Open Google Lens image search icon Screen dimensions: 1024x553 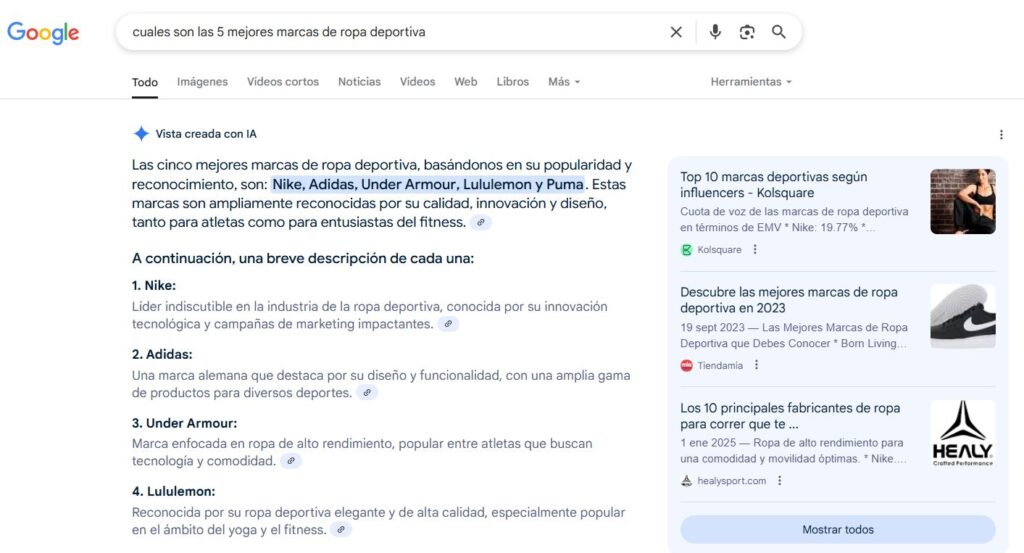tap(747, 32)
